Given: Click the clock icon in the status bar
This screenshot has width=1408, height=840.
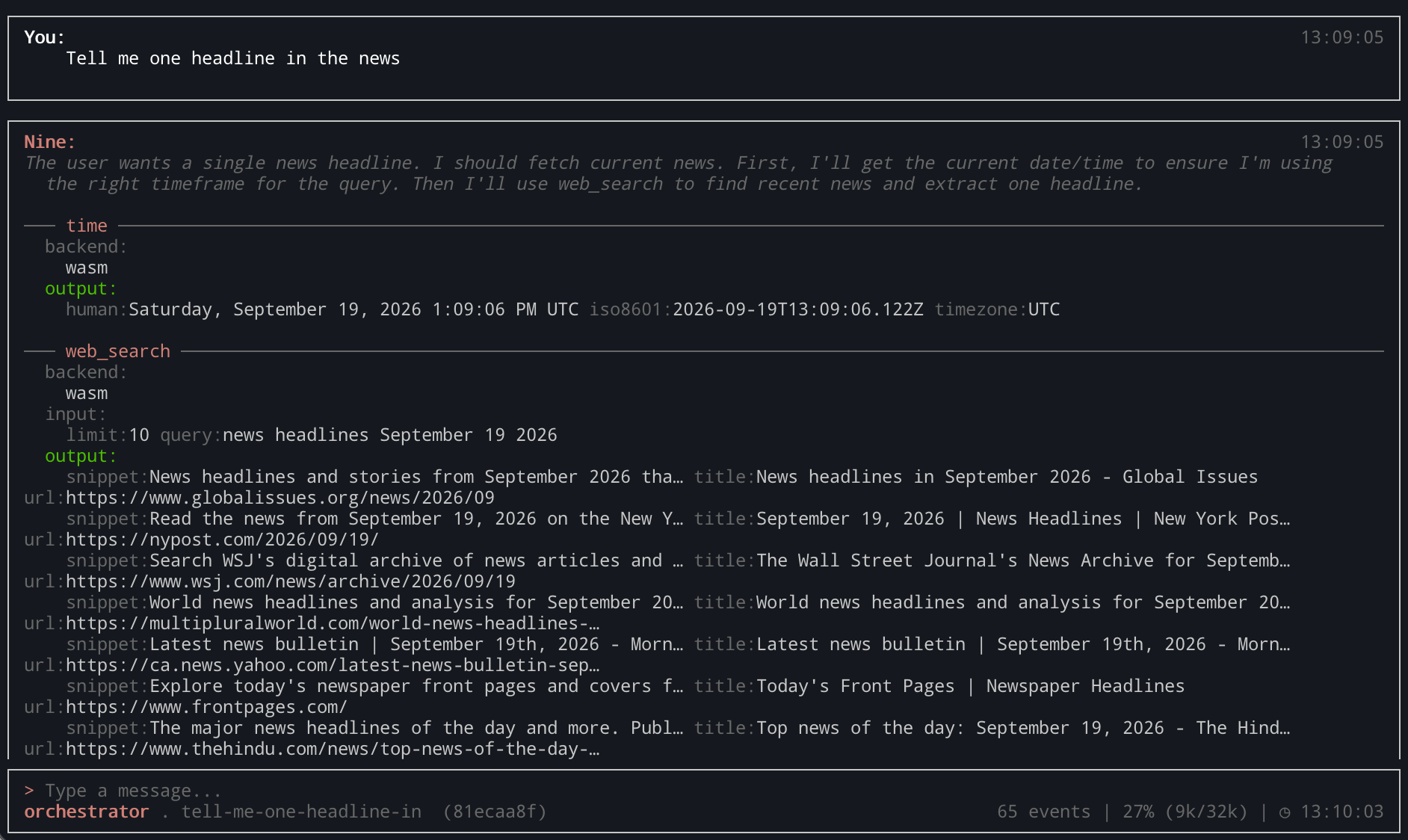Looking at the screenshot, I should coord(1285,812).
